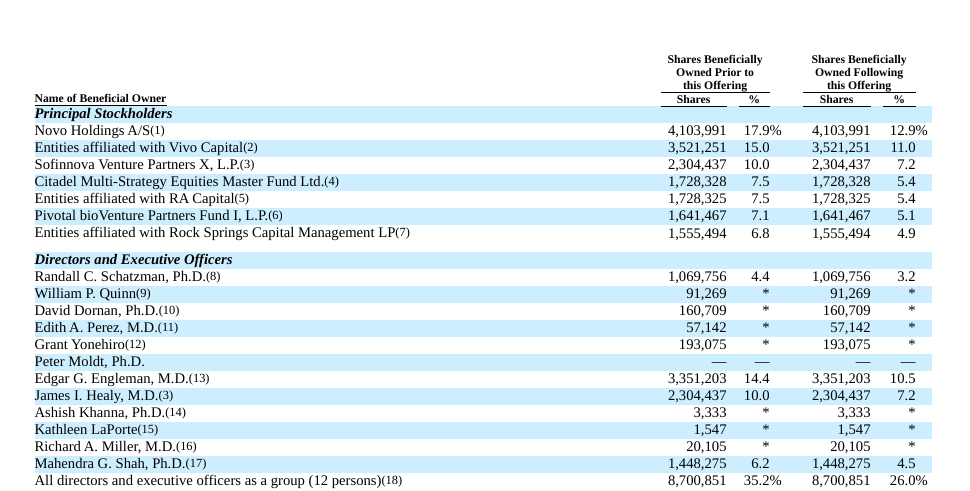Select Citadel prior shares value 1,728,328
970x491 pixels.
[697, 182]
